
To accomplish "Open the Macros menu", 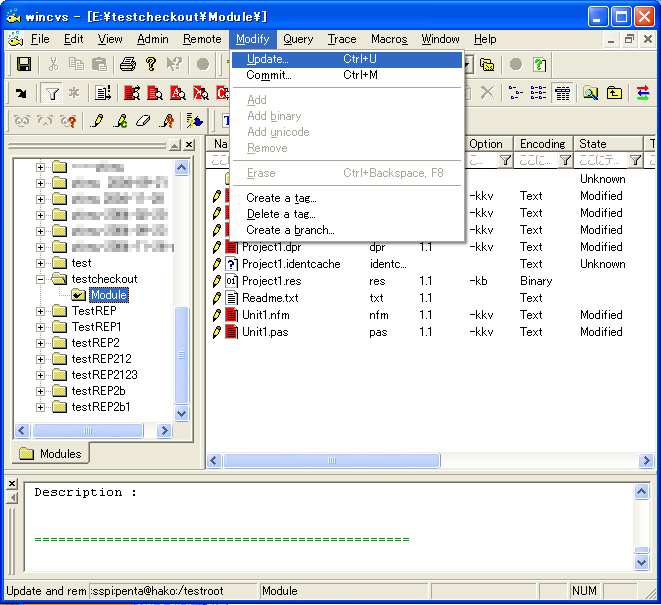I will click(389, 39).
